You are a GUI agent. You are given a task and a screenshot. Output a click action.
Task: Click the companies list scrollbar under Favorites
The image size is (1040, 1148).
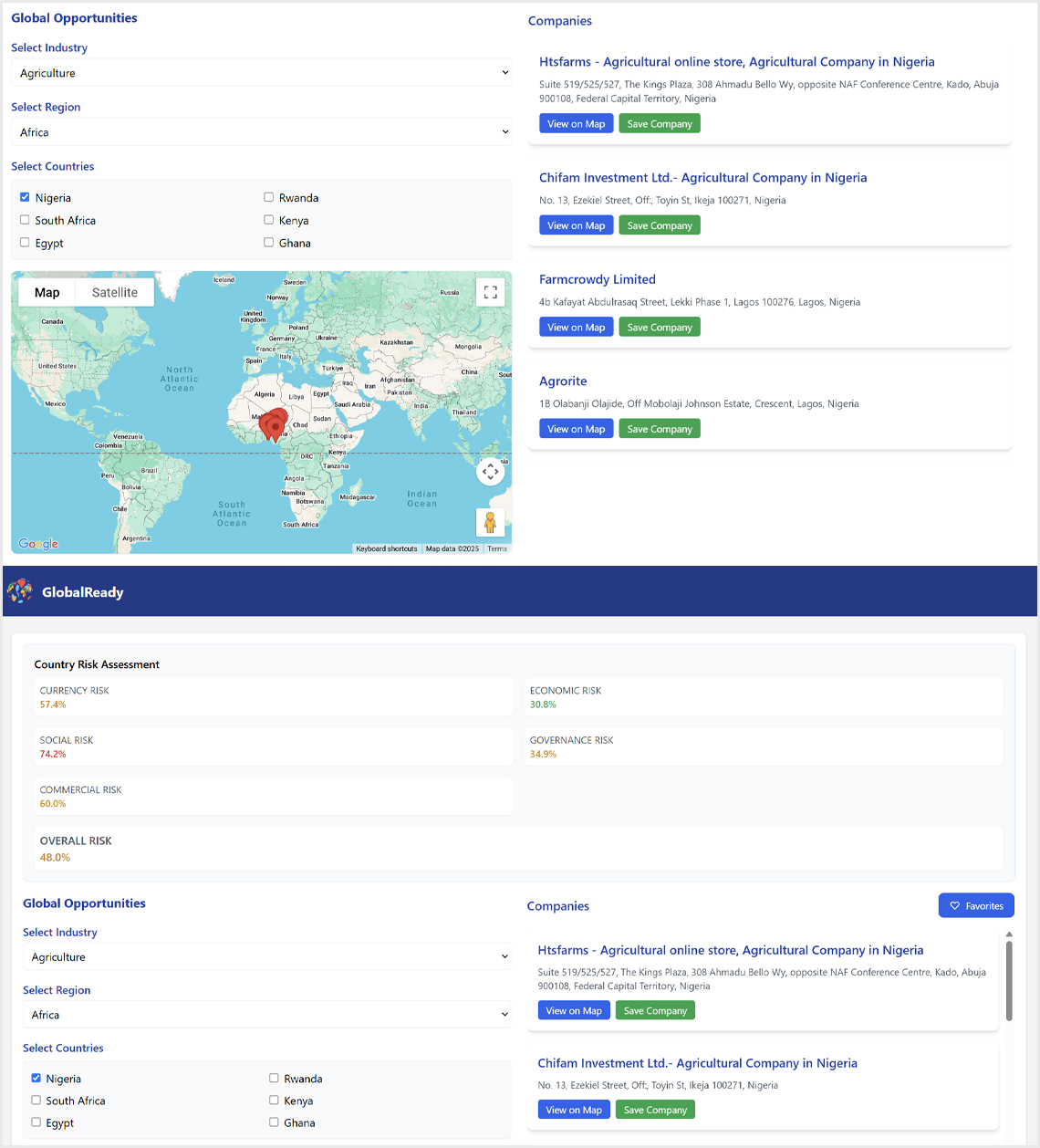(x=1009, y=981)
